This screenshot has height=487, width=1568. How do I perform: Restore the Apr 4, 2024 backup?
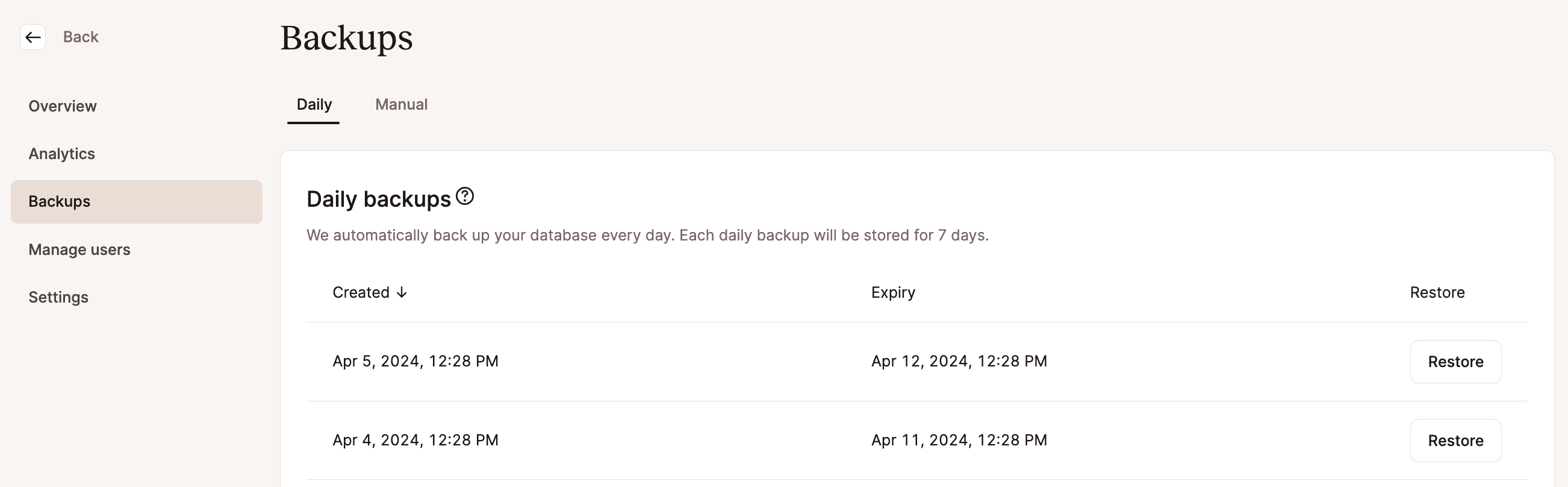tap(1455, 440)
